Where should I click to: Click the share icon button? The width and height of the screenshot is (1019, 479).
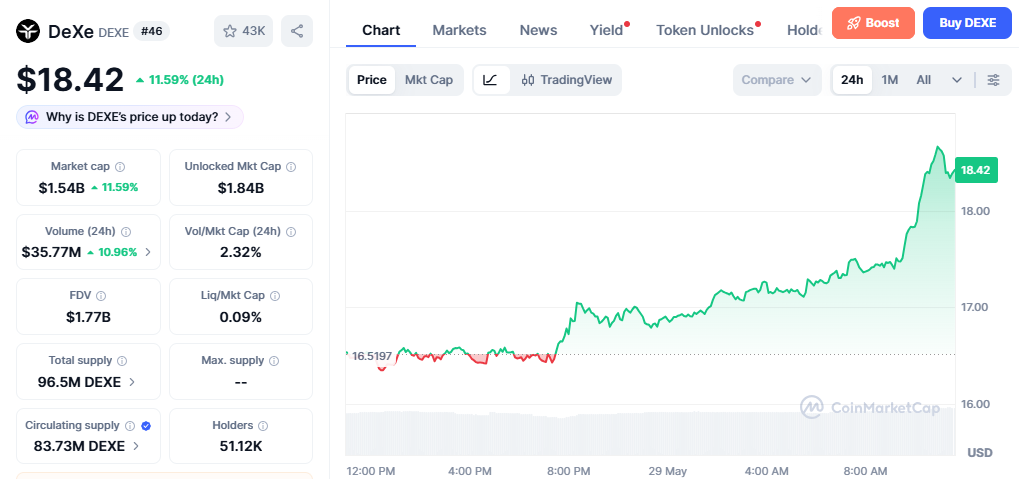pyautogui.click(x=297, y=31)
